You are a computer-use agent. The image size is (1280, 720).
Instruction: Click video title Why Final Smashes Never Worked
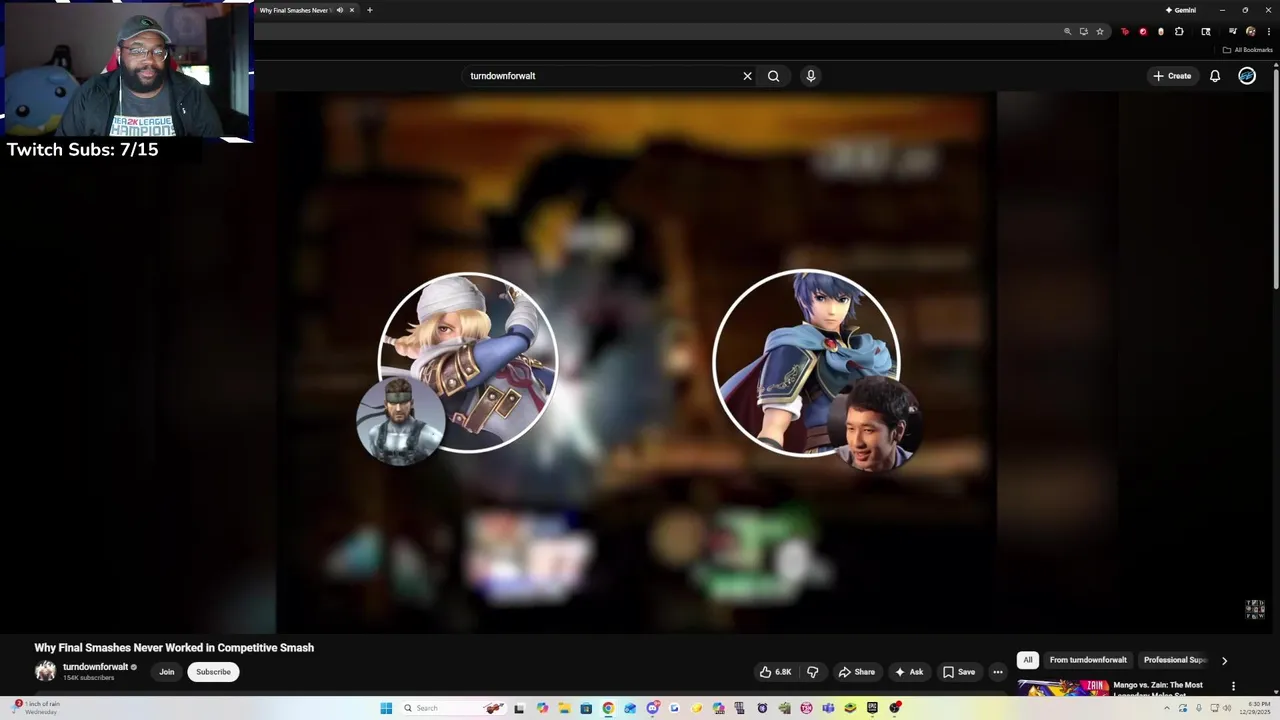174,648
